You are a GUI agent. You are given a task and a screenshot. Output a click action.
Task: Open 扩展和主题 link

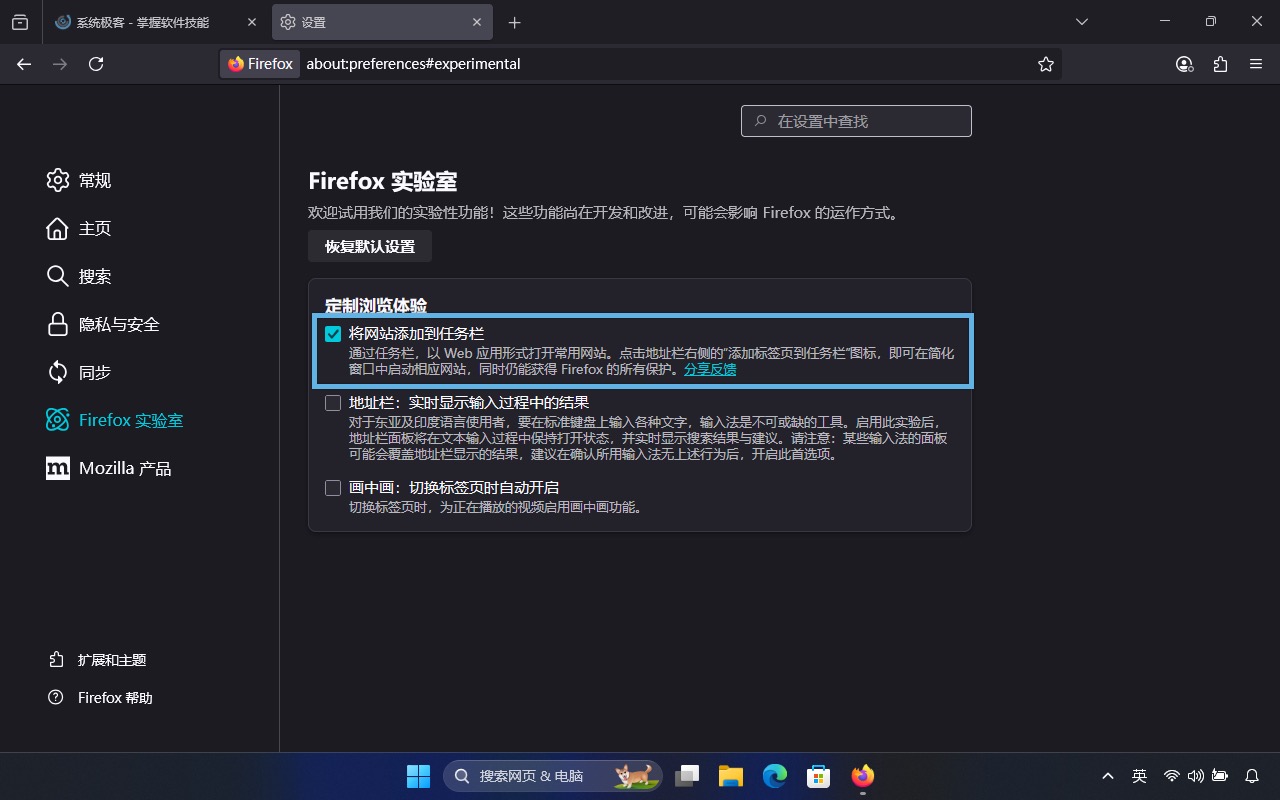coord(98,660)
